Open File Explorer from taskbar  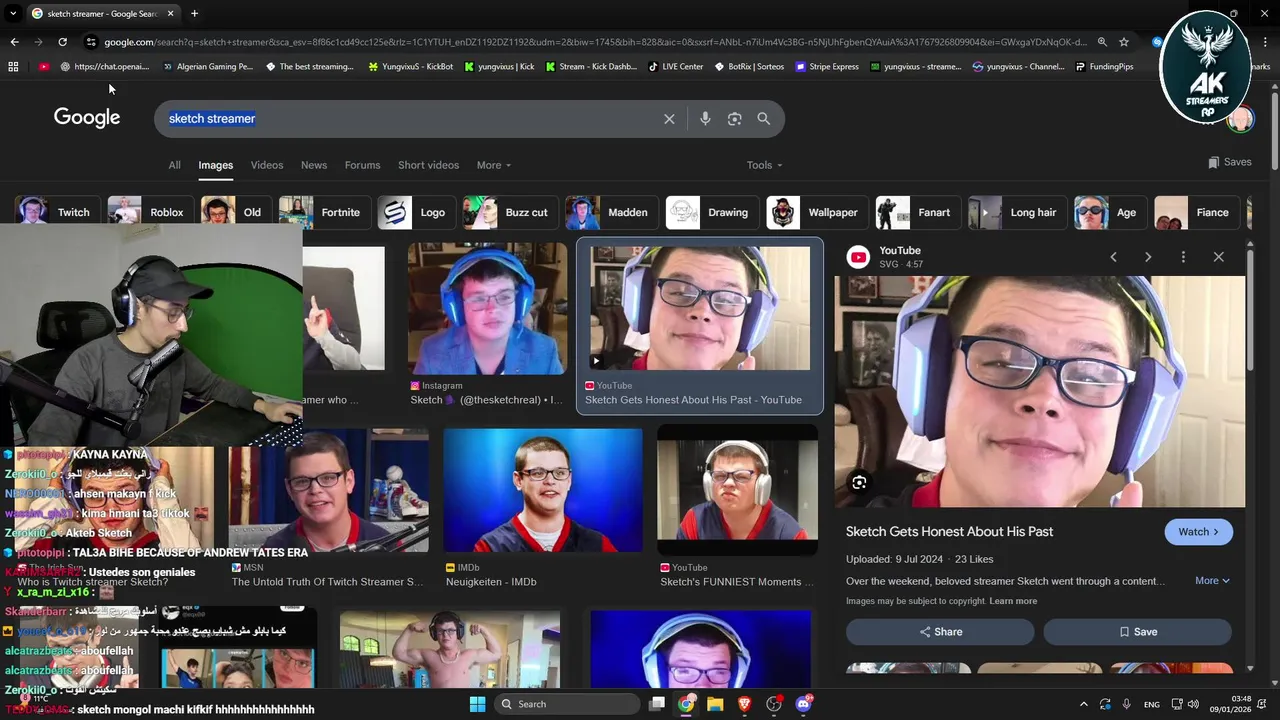point(715,704)
